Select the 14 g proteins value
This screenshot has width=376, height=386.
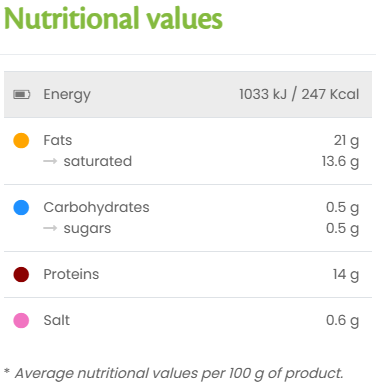tap(346, 275)
